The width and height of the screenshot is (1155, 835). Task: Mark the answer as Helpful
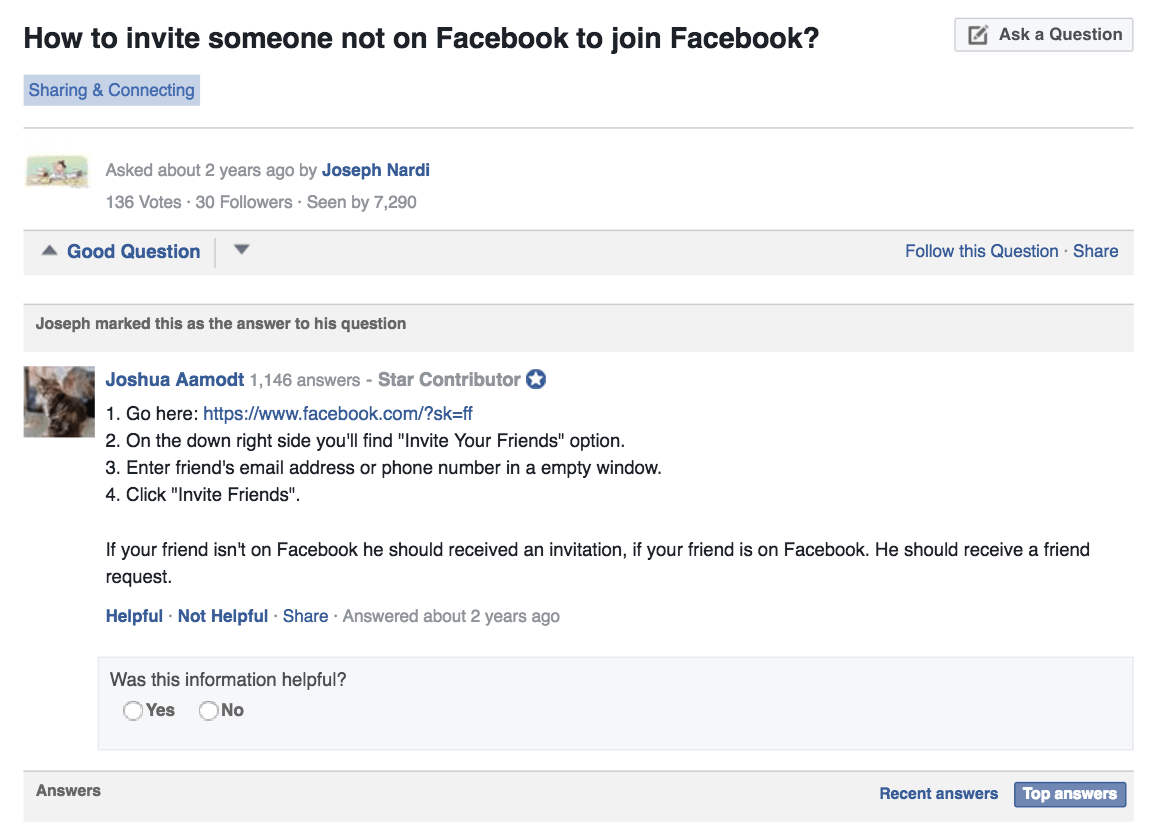(x=134, y=616)
